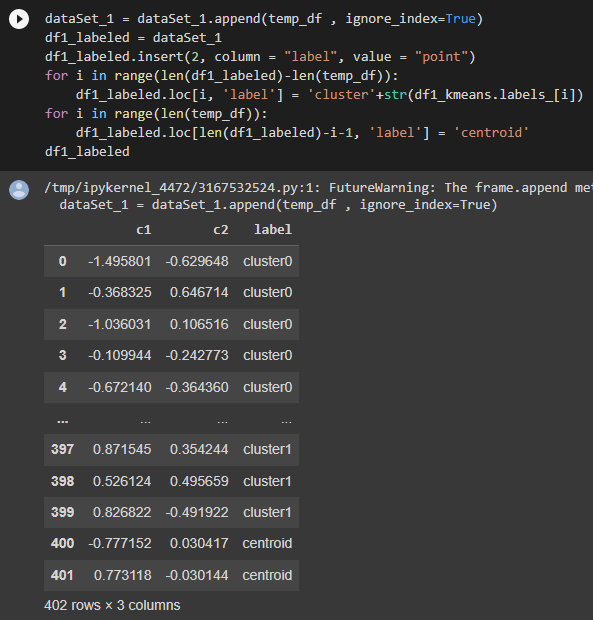Click the value 0.106516 in c2
The image size is (593, 620).
(x=199, y=325)
